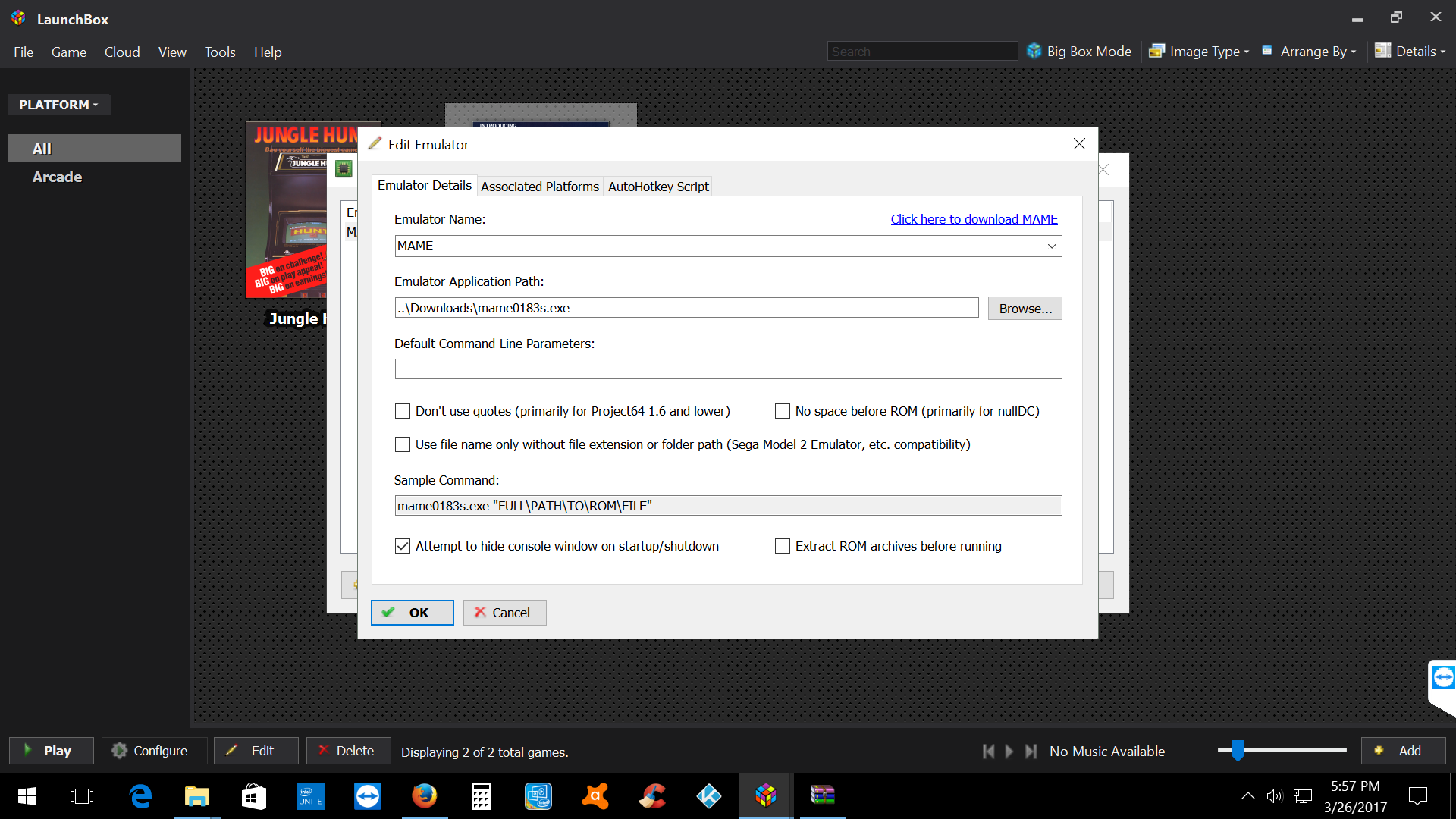Image resolution: width=1456 pixels, height=819 pixels.
Task: Browse for emulator application path
Action: tap(1025, 308)
